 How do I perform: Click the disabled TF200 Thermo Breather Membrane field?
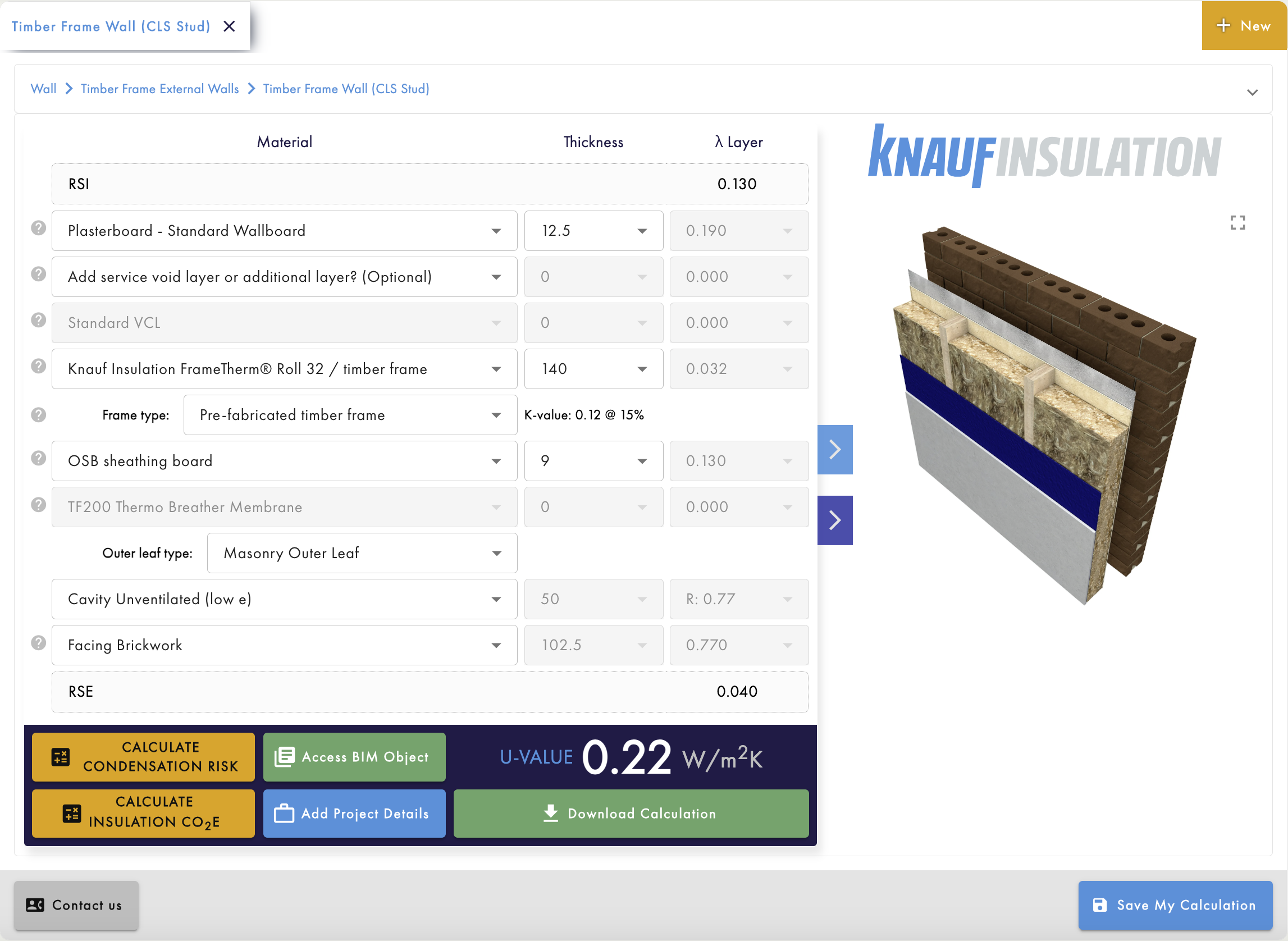coord(284,508)
